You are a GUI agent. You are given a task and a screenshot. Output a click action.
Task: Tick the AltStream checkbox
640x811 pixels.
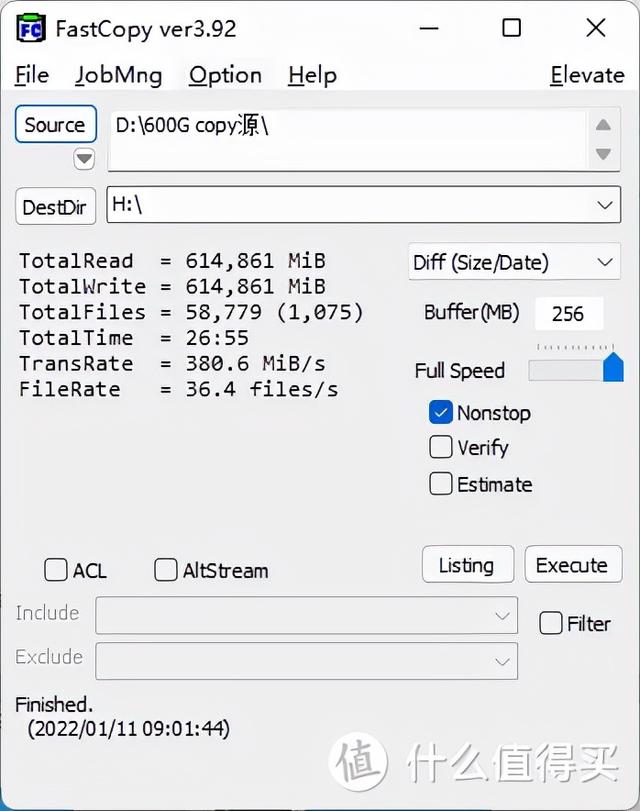tap(166, 569)
